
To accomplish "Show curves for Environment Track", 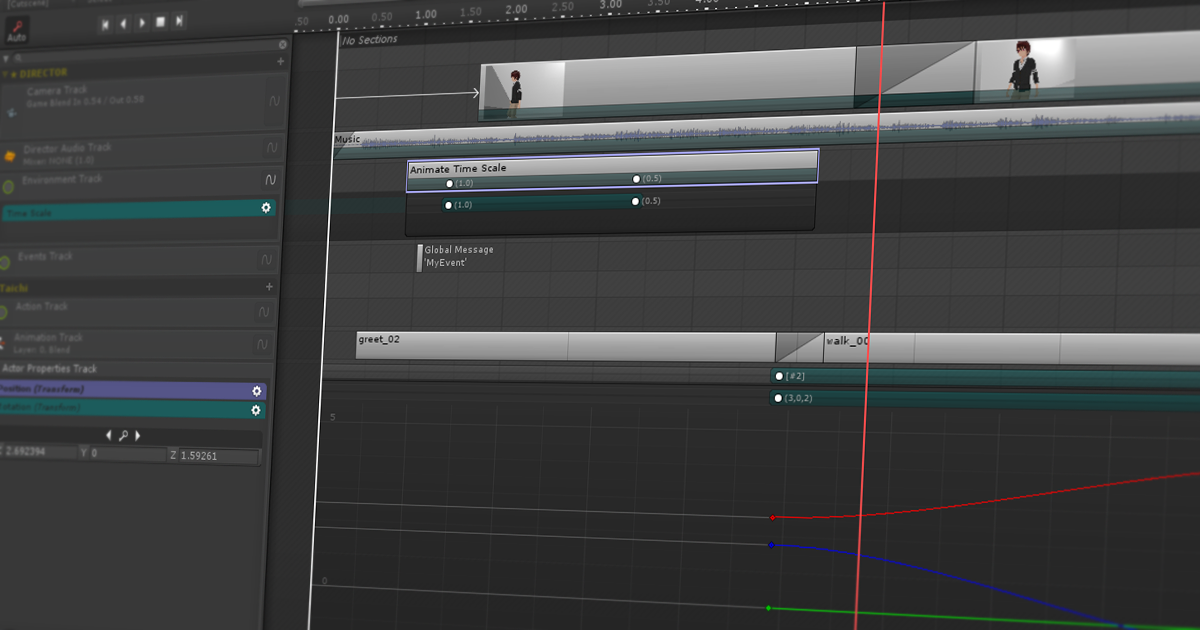I will click(270, 180).
